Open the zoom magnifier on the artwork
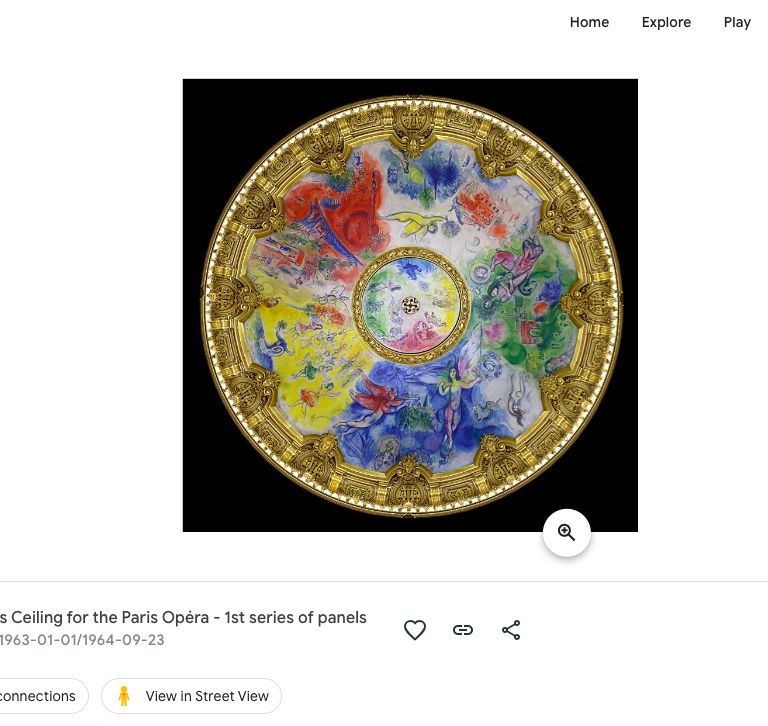 [x=567, y=532]
